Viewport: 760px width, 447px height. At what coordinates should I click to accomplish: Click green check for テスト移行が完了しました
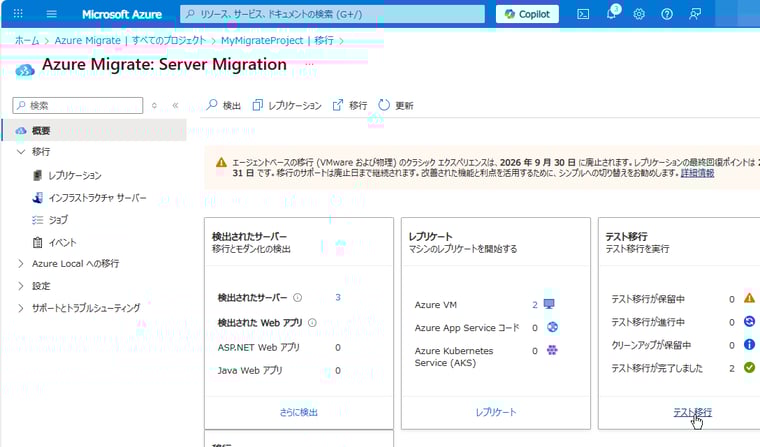coord(749,368)
